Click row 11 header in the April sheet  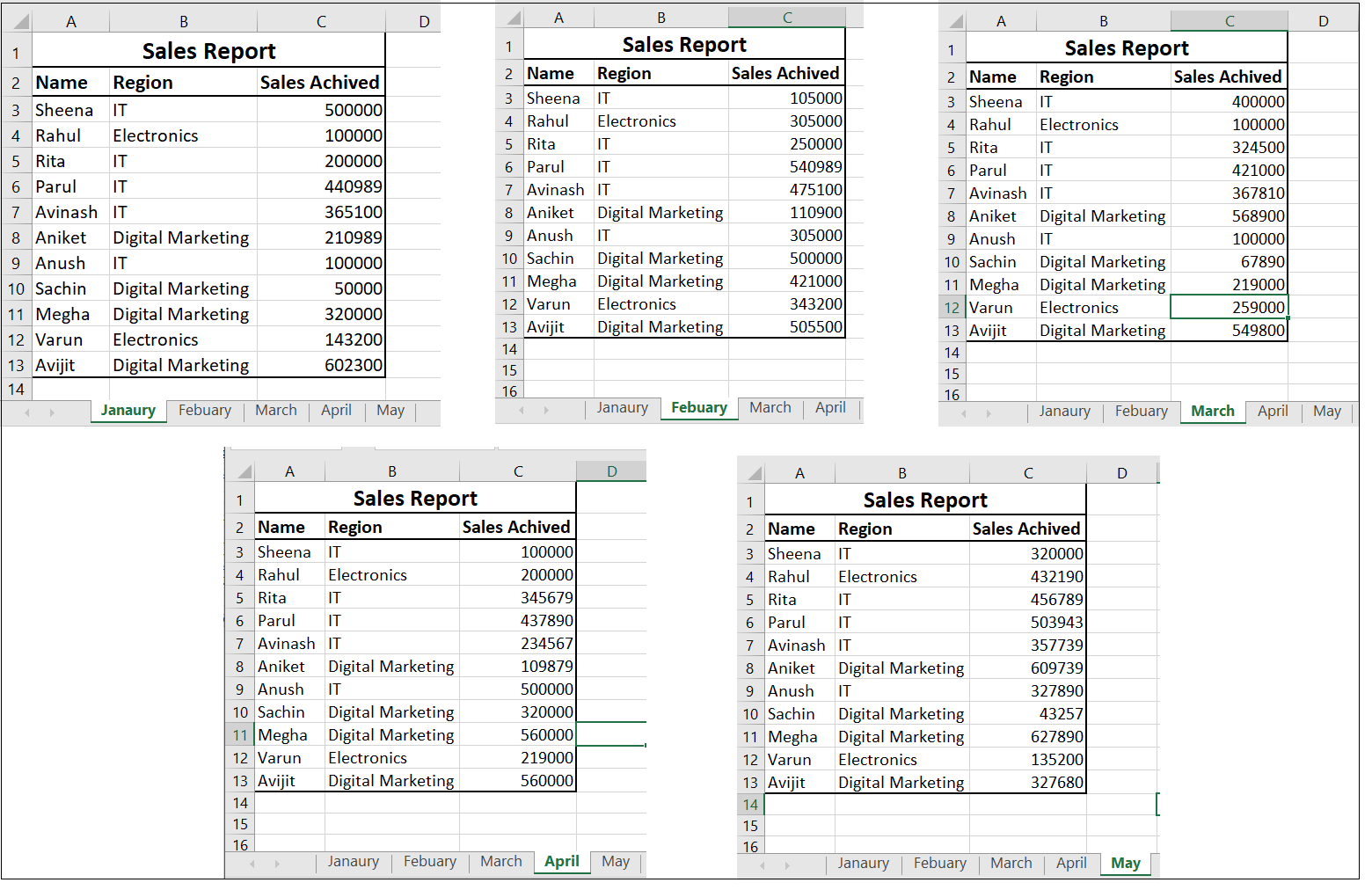239,734
